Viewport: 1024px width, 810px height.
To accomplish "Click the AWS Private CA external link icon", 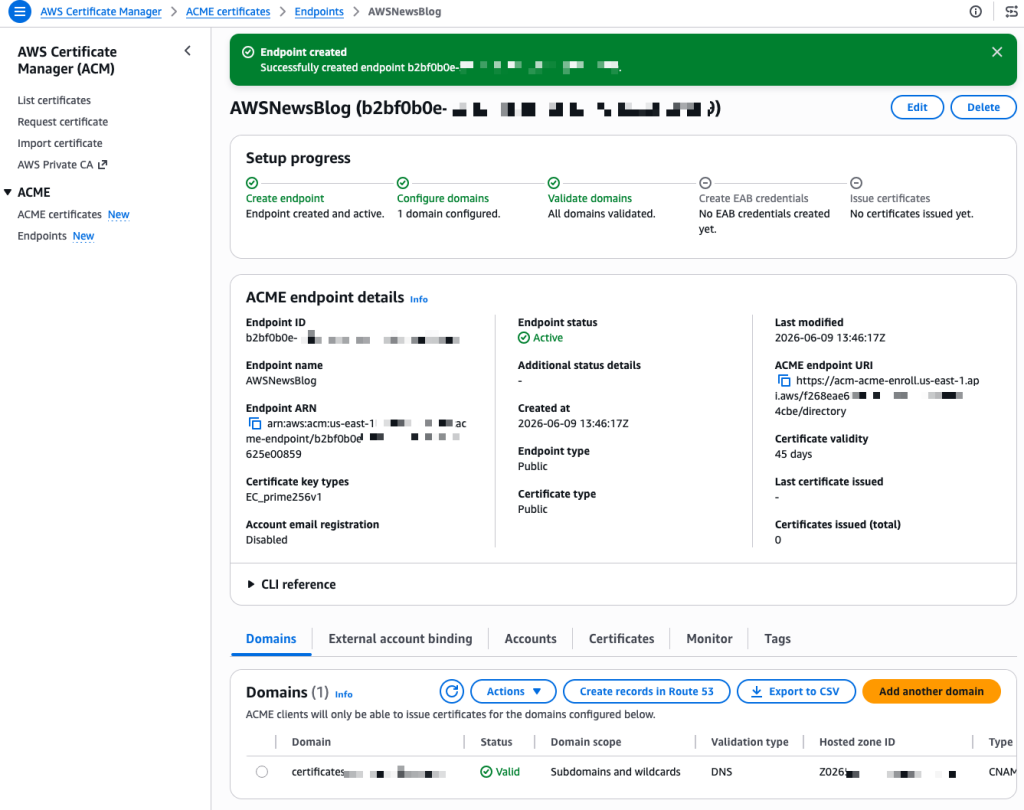I will (103, 165).
